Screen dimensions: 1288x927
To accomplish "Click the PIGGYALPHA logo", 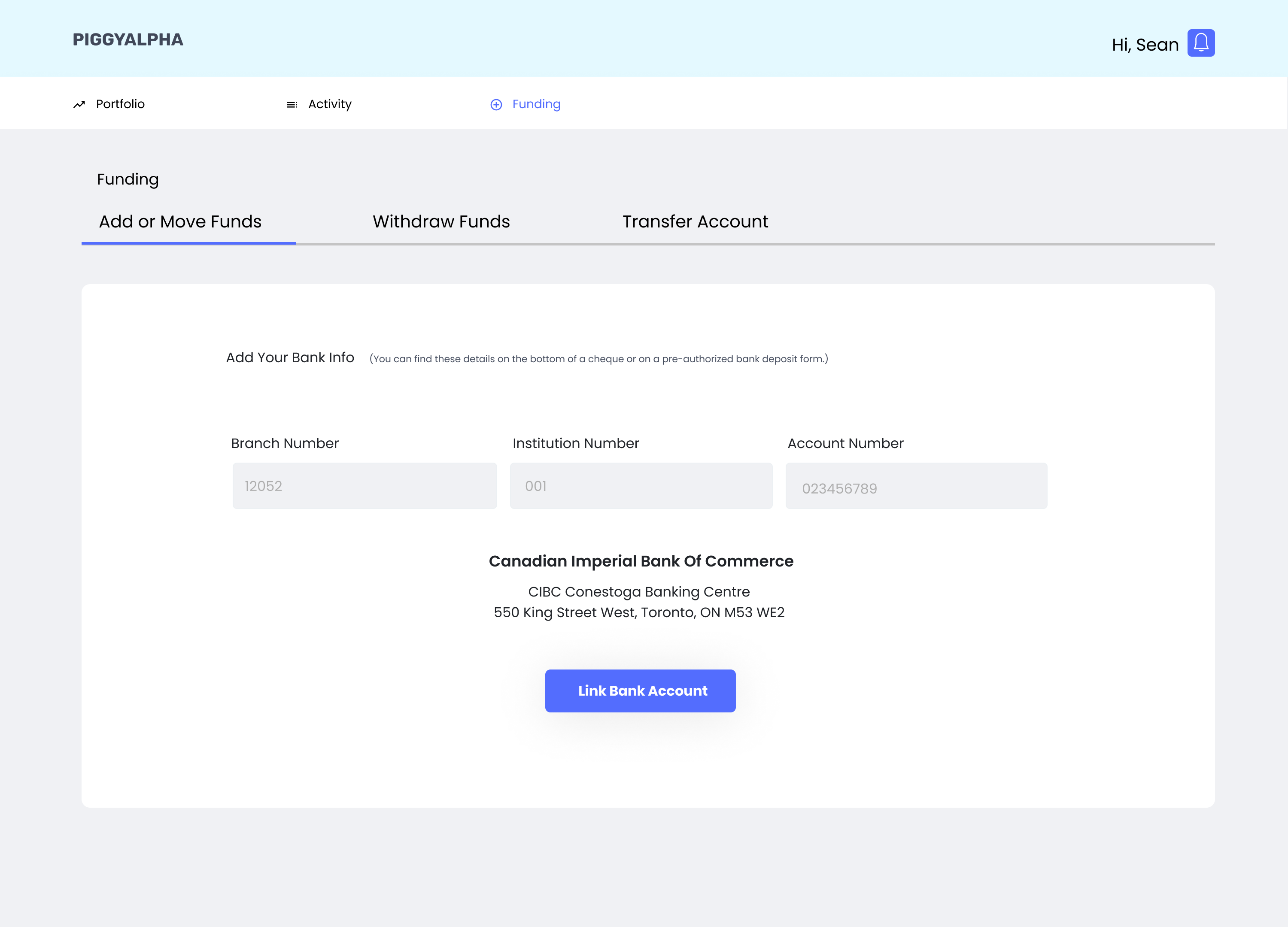I will [x=128, y=40].
